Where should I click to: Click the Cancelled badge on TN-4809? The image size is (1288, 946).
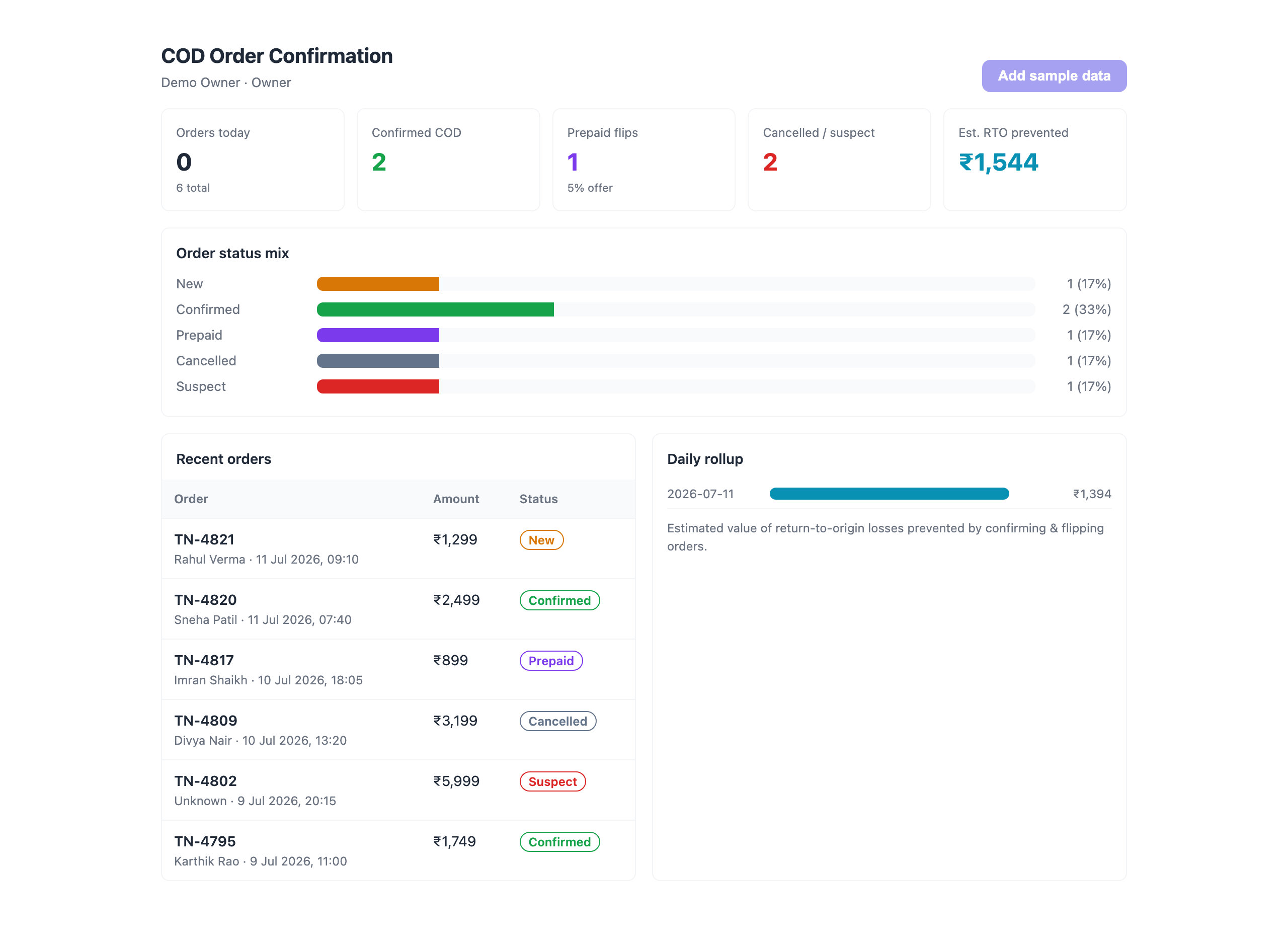(x=558, y=721)
